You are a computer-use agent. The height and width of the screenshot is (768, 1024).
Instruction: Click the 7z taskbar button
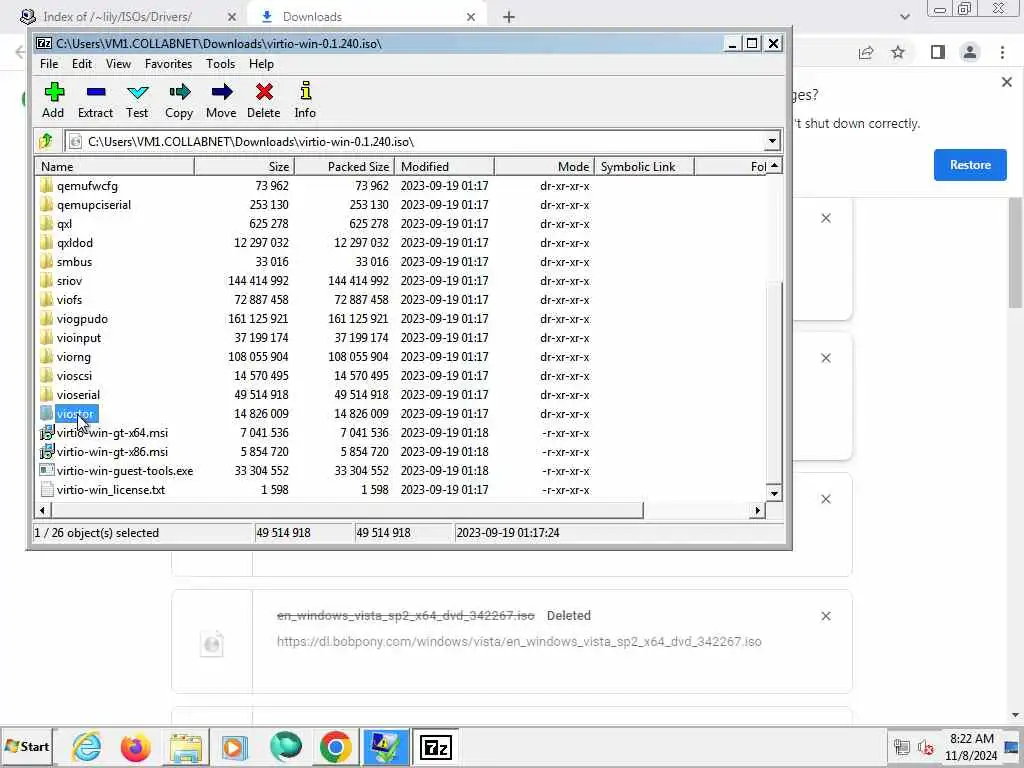tap(436, 746)
